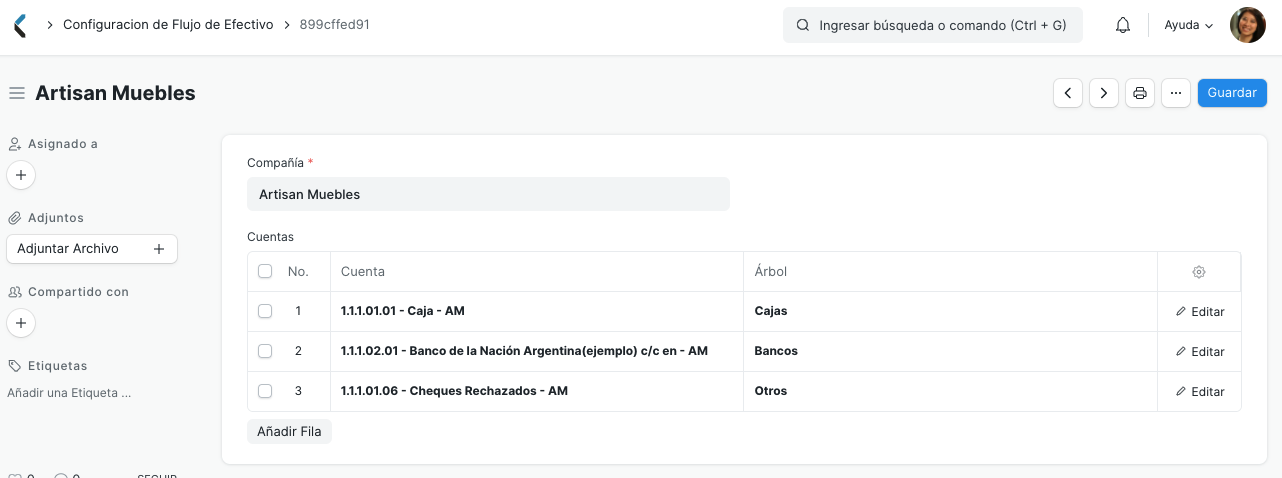The height and width of the screenshot is (478, 1282).
Task: Click the Otros tree cell
Action: coord(950,391)
